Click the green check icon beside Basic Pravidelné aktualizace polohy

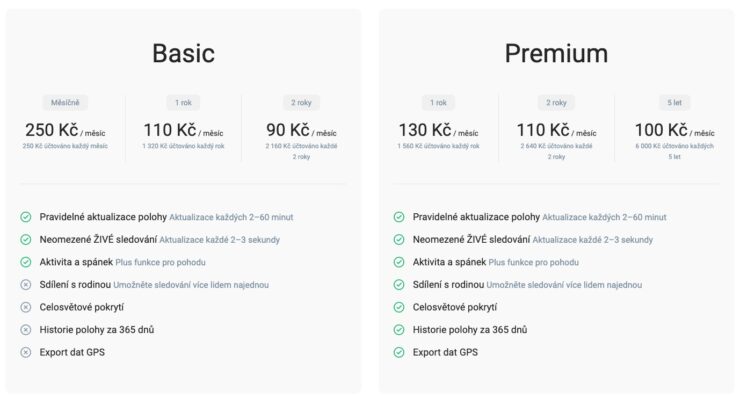tap(25, 217)
